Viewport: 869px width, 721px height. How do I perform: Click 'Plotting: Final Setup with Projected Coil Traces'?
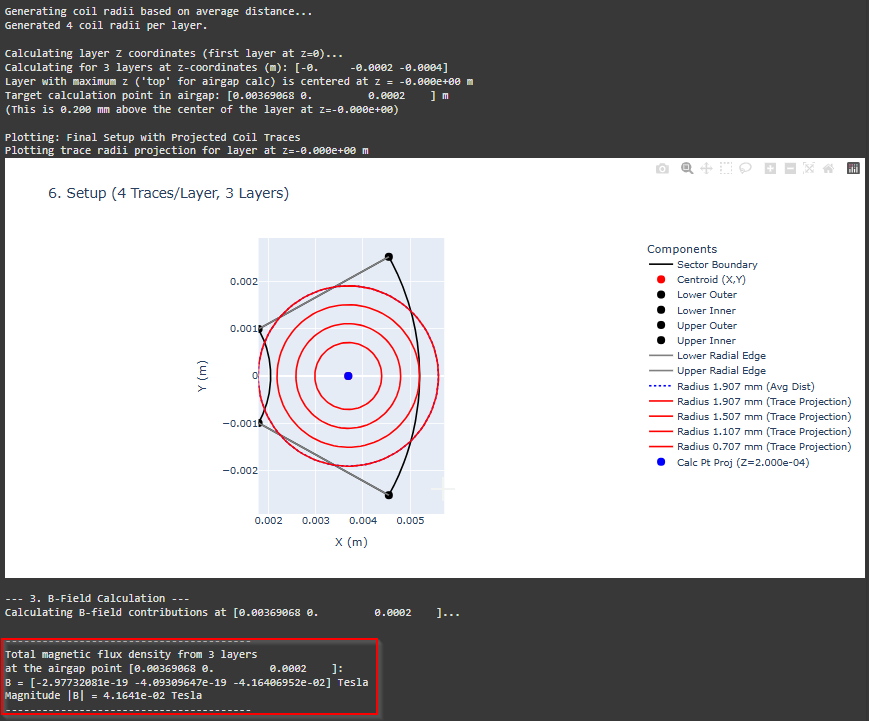click(152, 137)
